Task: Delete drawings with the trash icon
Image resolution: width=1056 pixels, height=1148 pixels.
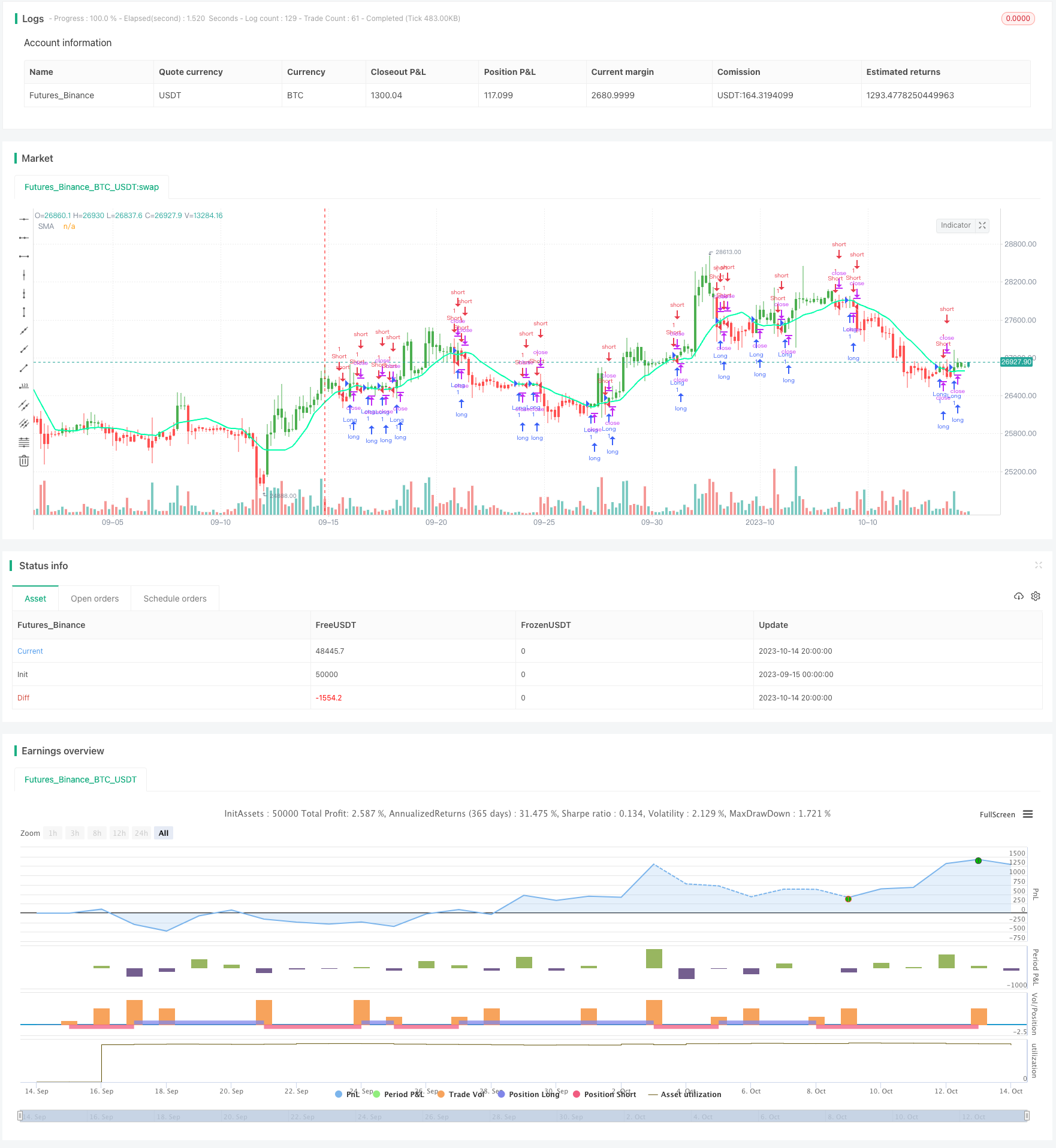Action: [x=24, y=461]
